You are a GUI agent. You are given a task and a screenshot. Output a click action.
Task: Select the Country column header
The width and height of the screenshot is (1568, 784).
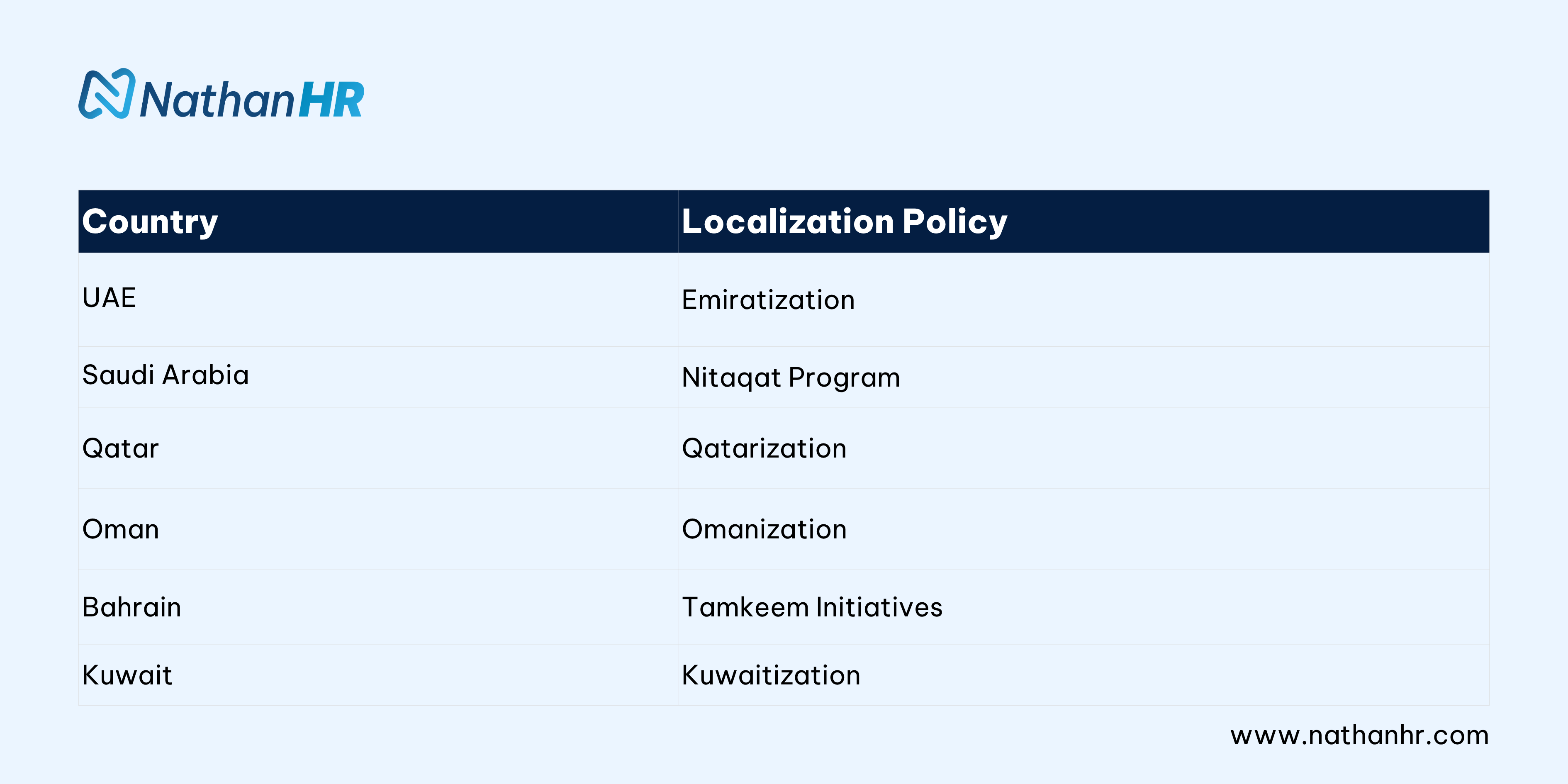(x=378, y=222)
